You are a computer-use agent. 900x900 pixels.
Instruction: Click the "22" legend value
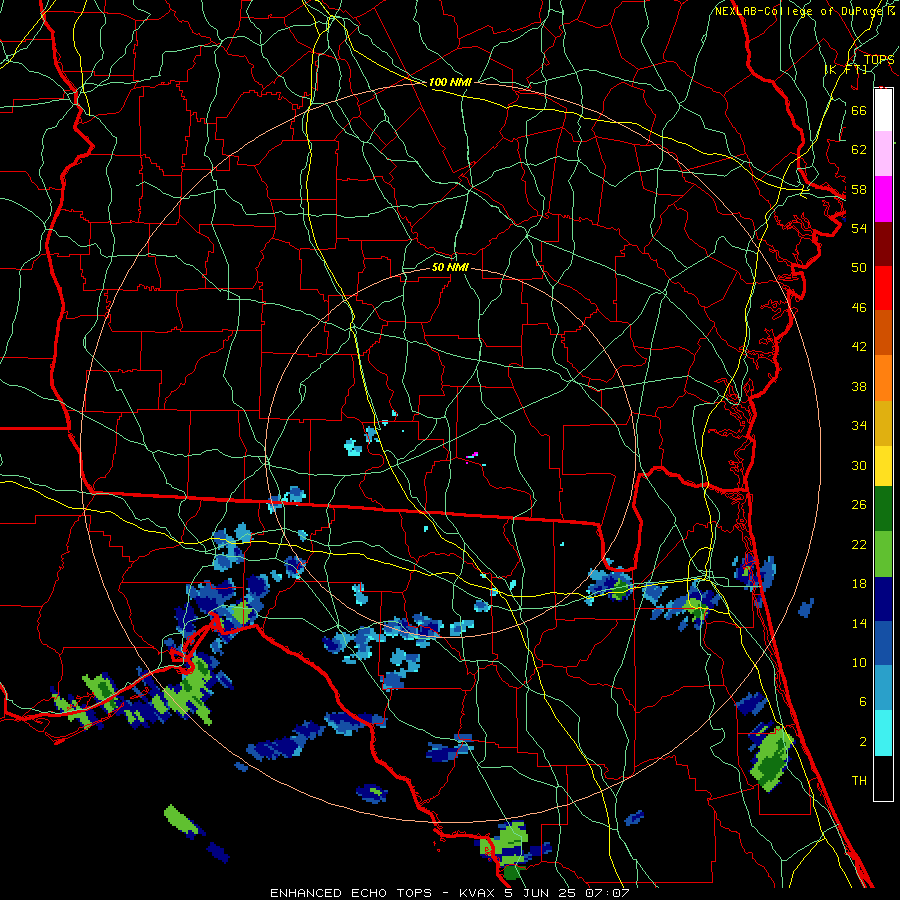point(859,545)
